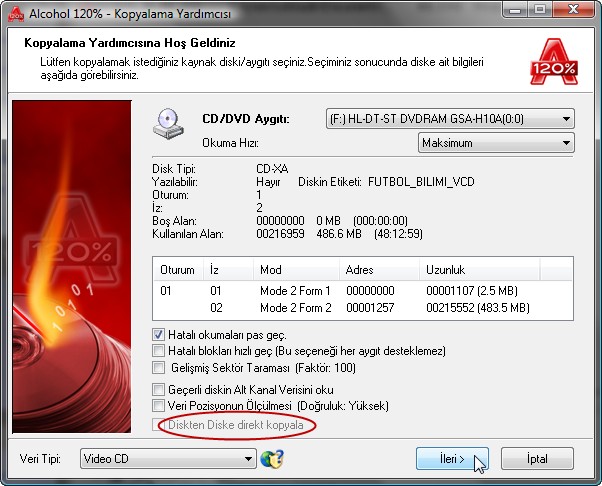Open the data type help globe icon
The height and width of the screenshot is (486, 602).
click(x=272, y=459)
